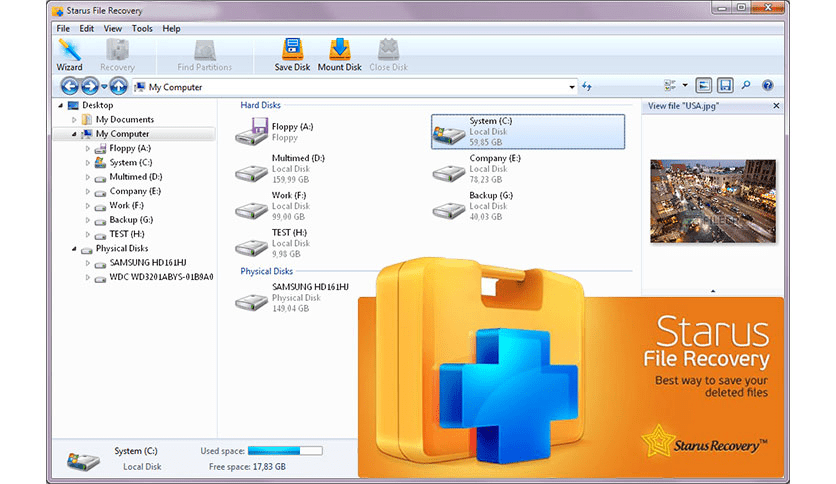Select the Floppy (A:) disk icon

click(x=251, y=132)
